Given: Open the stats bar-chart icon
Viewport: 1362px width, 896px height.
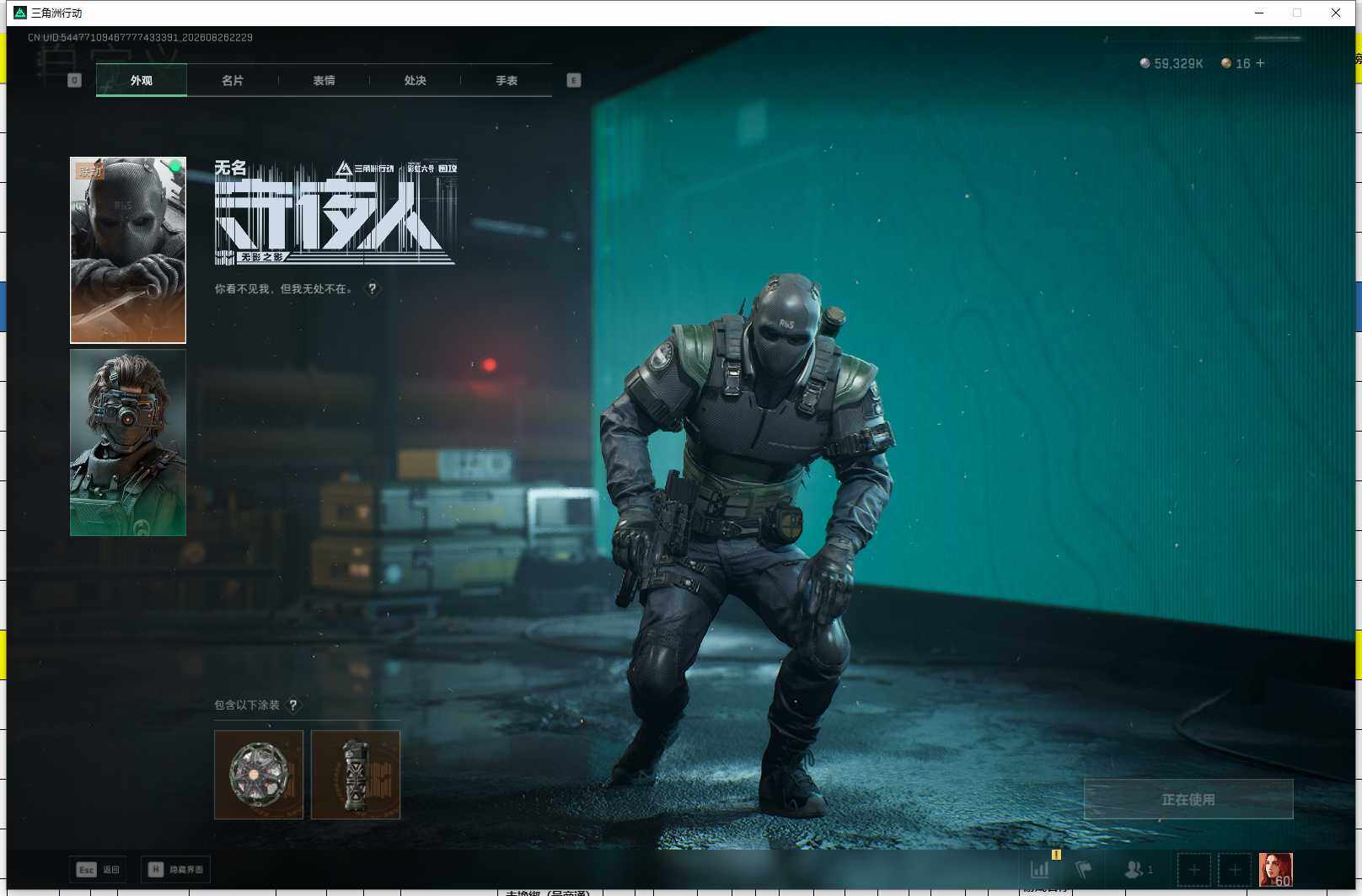Looking at the screenshot, I should (1040, 869).
